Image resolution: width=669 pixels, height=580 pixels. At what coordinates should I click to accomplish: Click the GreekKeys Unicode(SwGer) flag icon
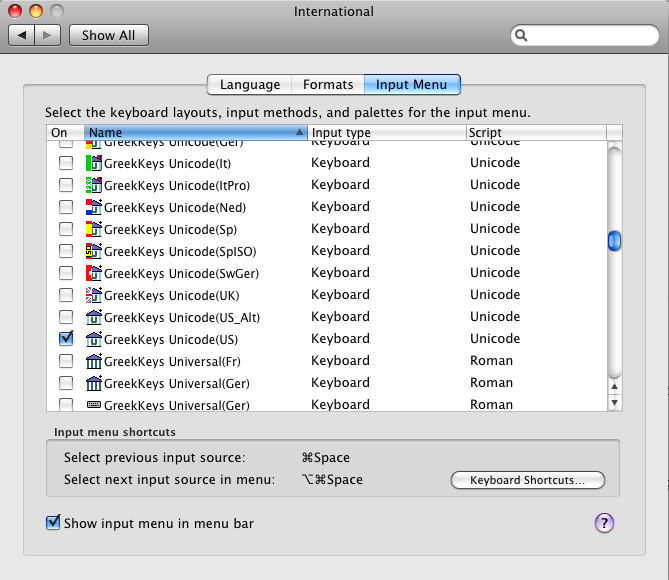[x=94, y=273]
